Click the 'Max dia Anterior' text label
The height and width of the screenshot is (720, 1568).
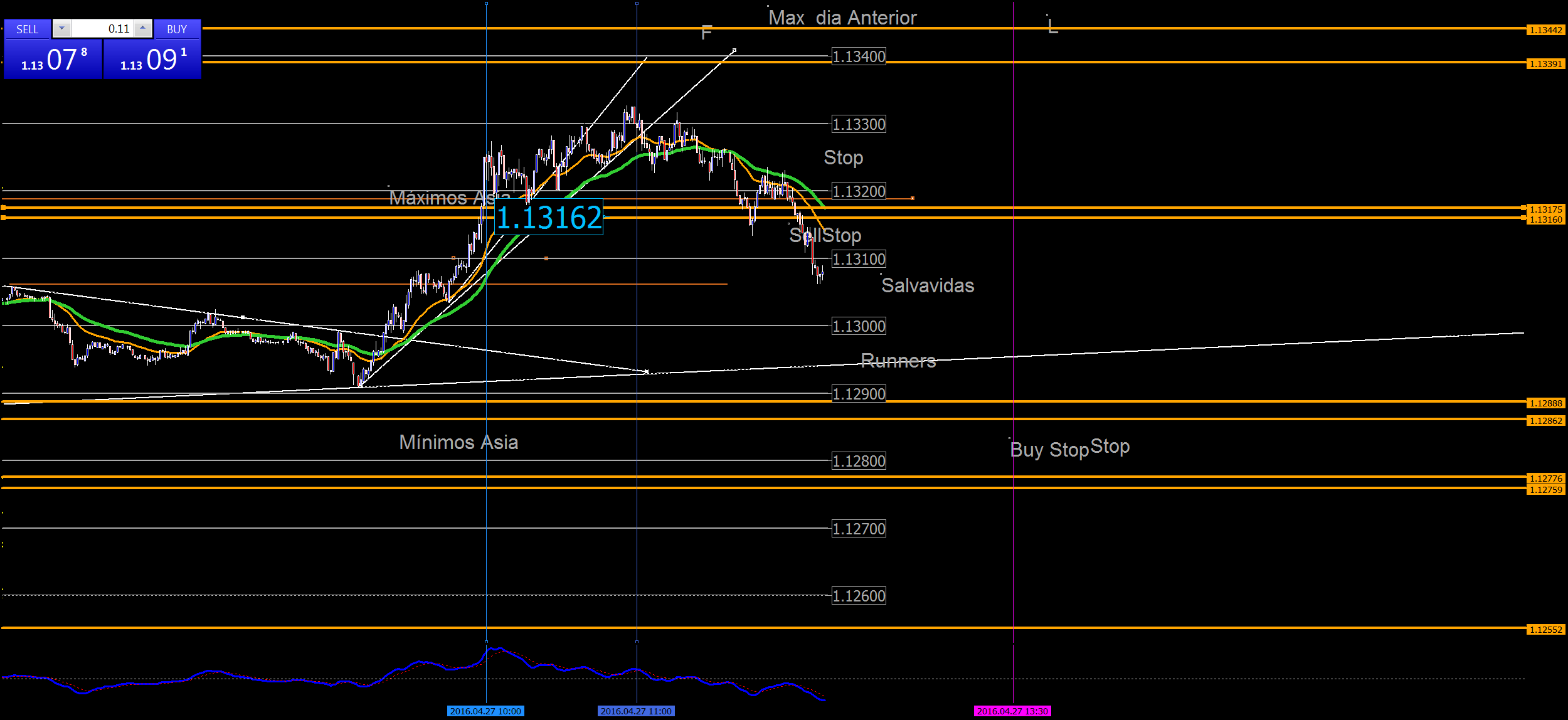click(x=842, y=18)
